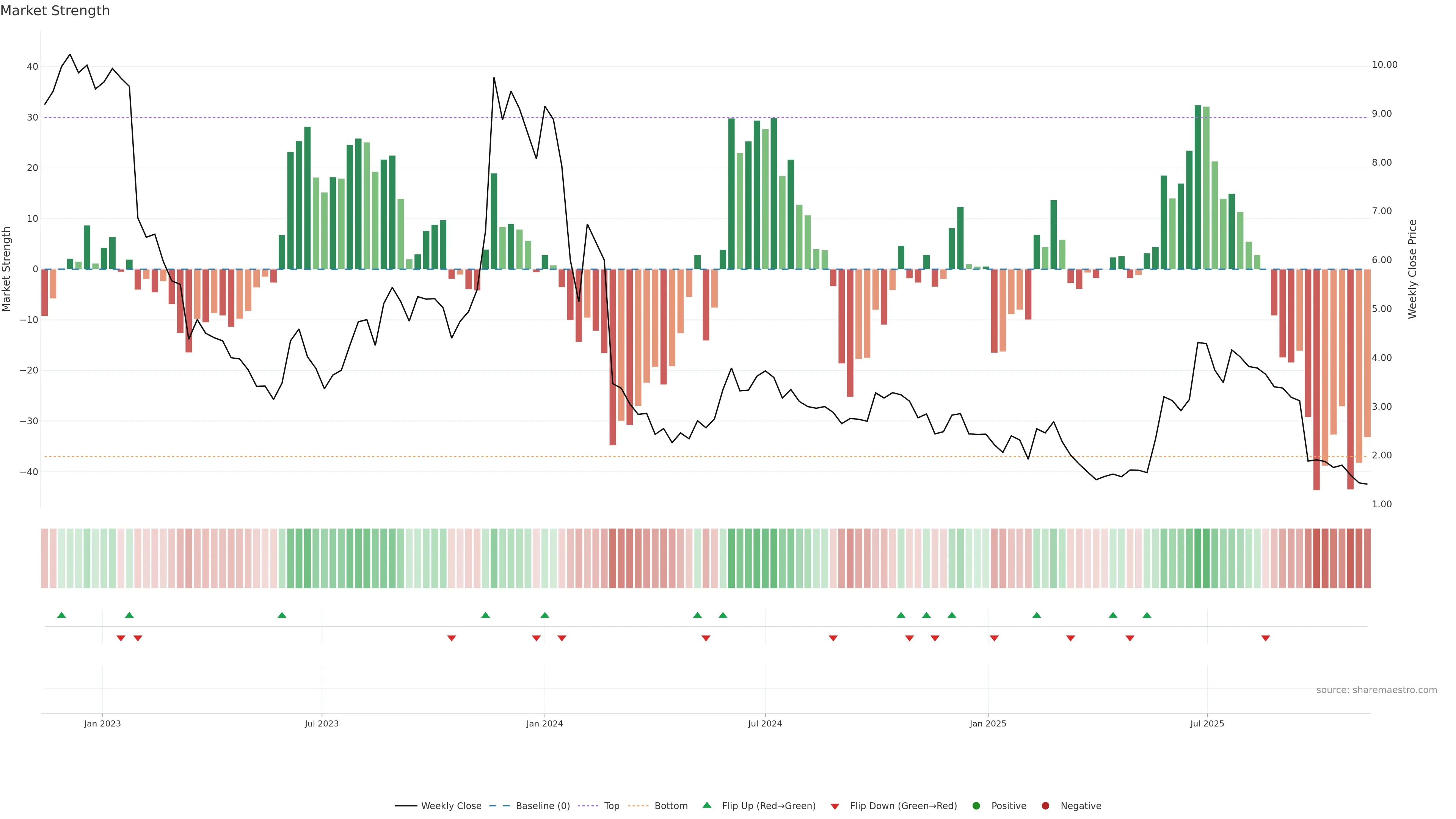Click the Bottom legend entry
1456x819 pixels.
[670, 806]
